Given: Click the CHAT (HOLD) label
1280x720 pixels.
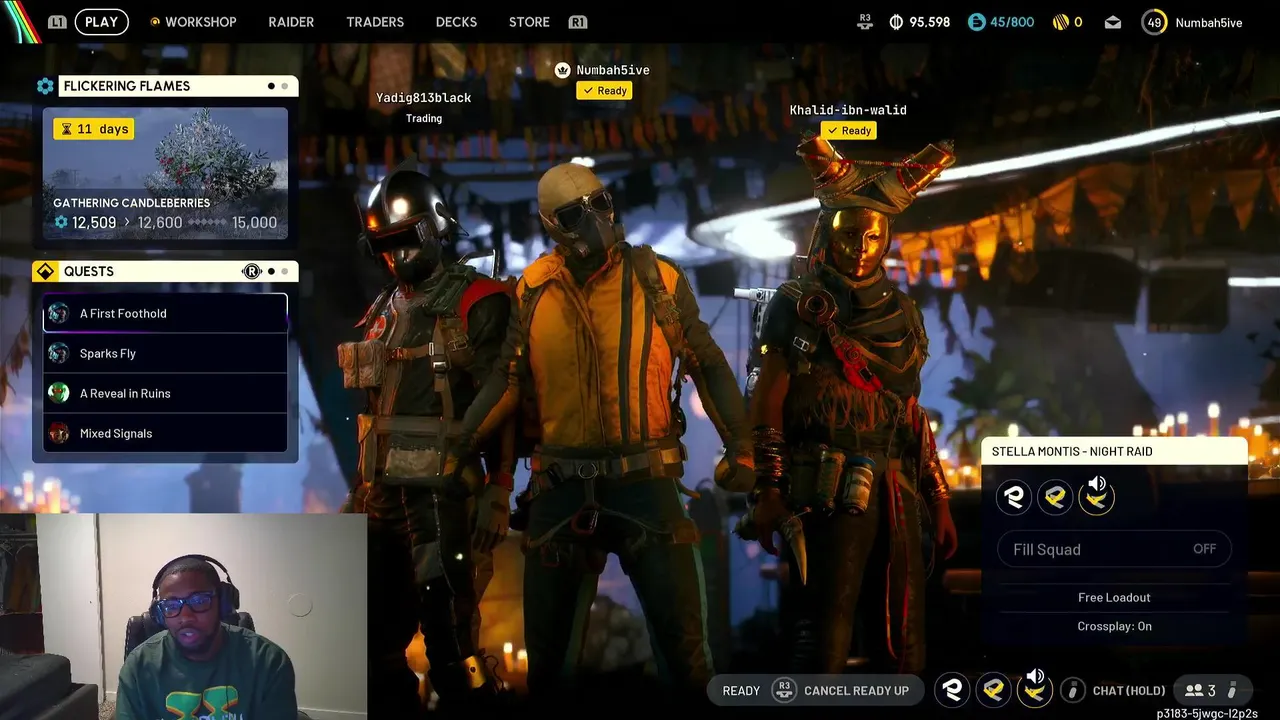Looking at the screenshot, I should (1129, 691).
